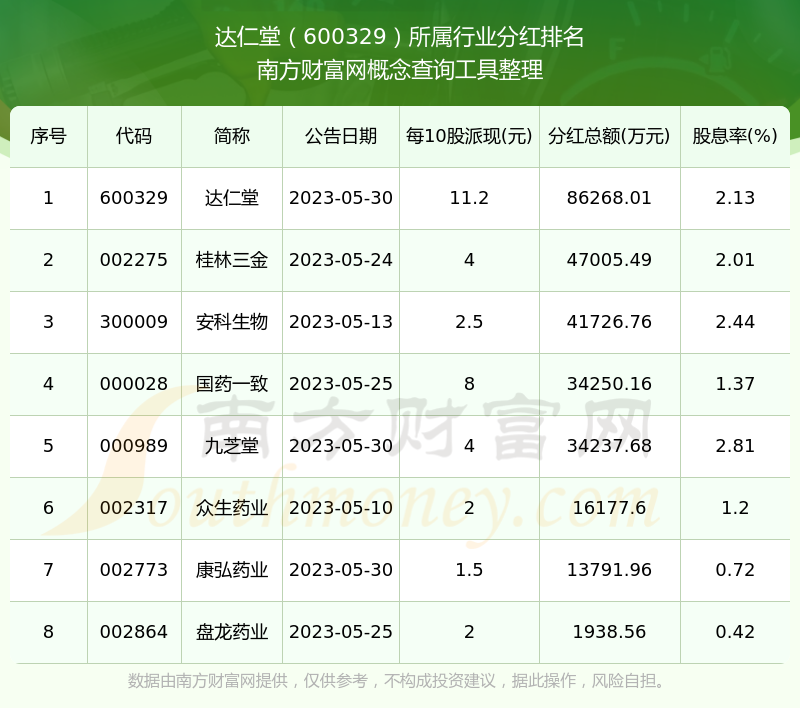
Task: Select stock code 600329
Action: (134, 198)
